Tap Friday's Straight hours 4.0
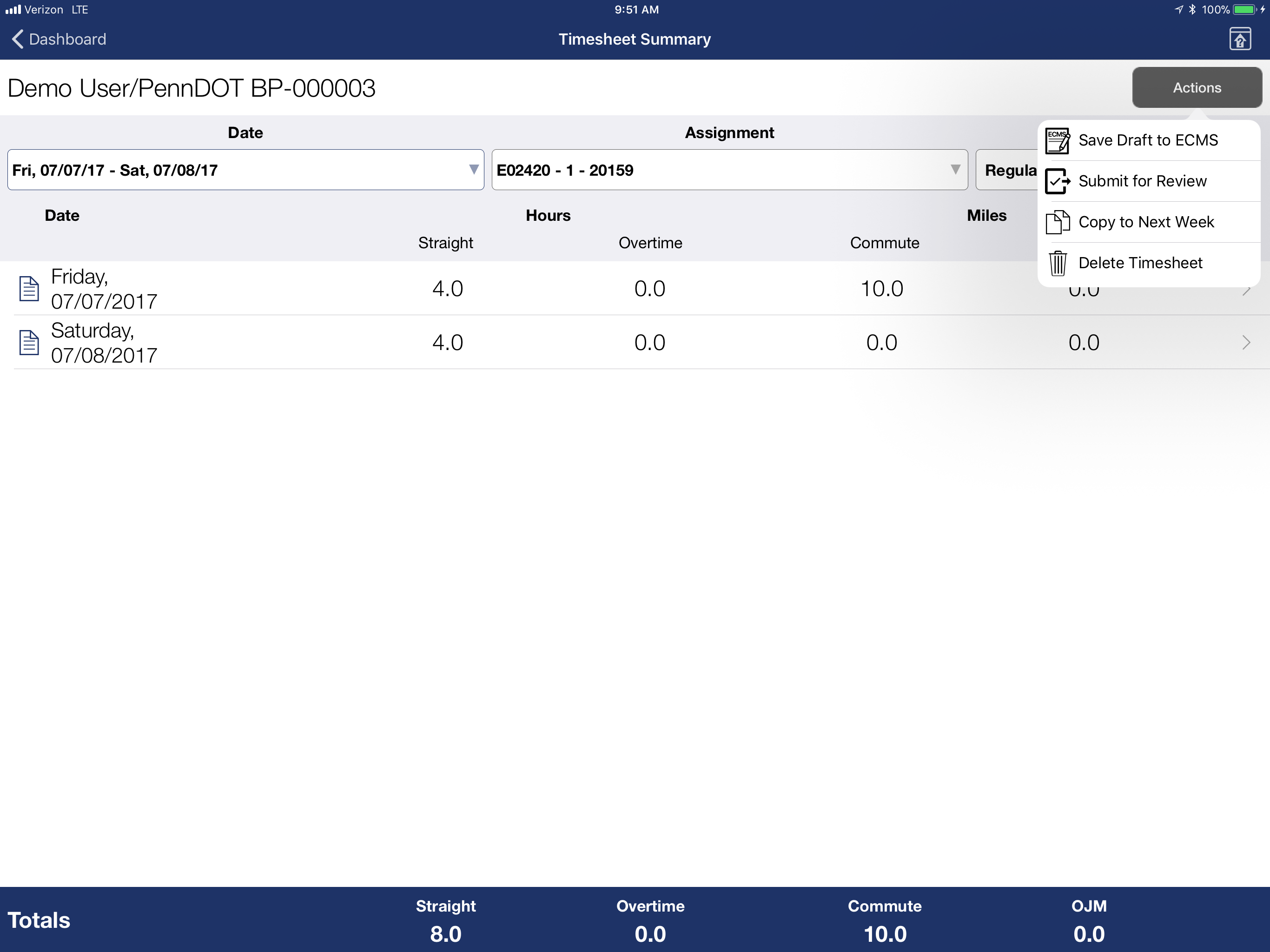Viewport: 1270px width, 952px height. click(x=447, y=288)
